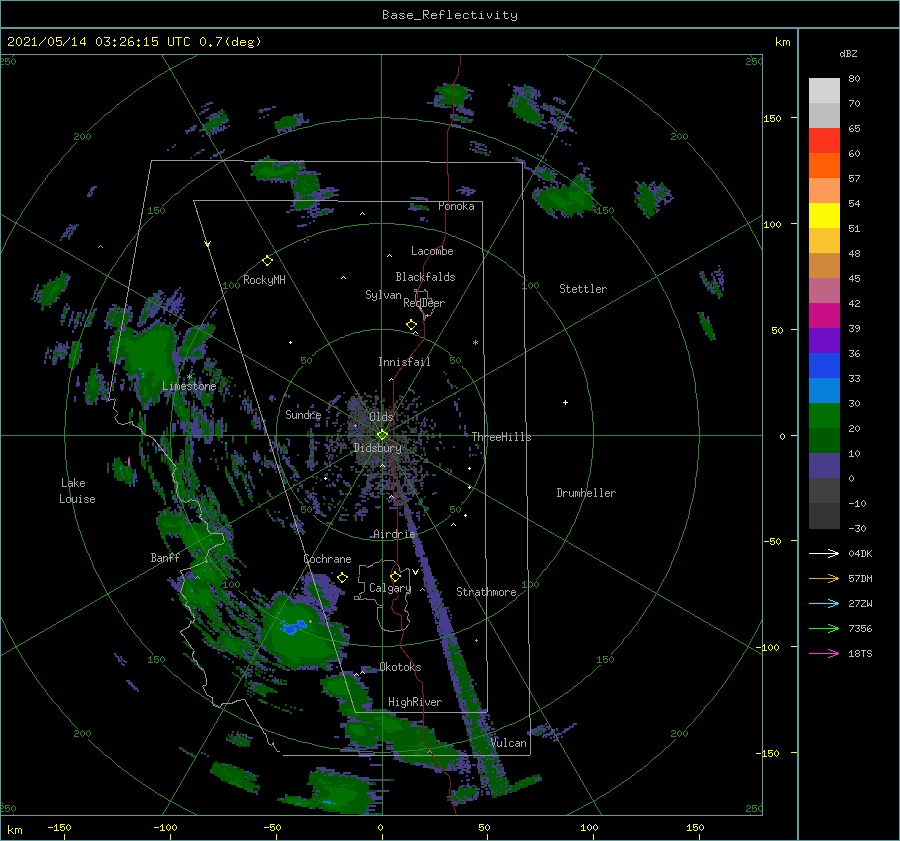Click the green 20 dBZ color swatch

(x=824, y=416)
